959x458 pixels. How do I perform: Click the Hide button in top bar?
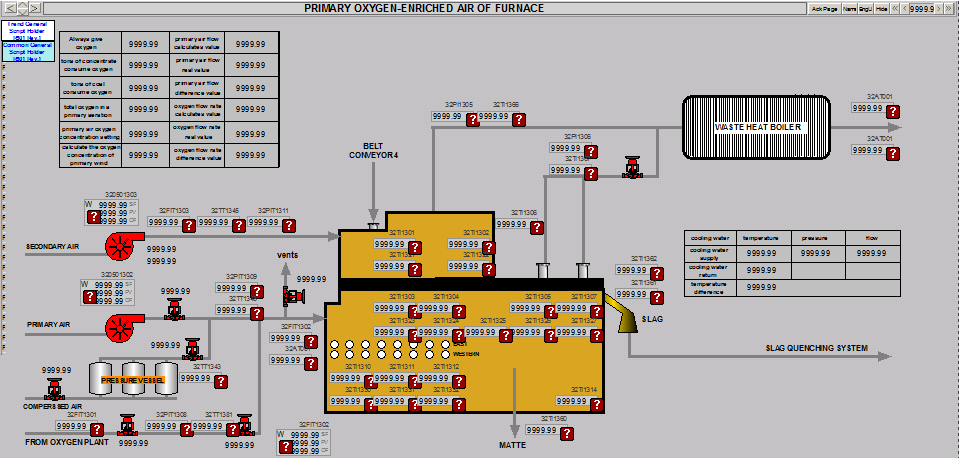click(882, 8)
